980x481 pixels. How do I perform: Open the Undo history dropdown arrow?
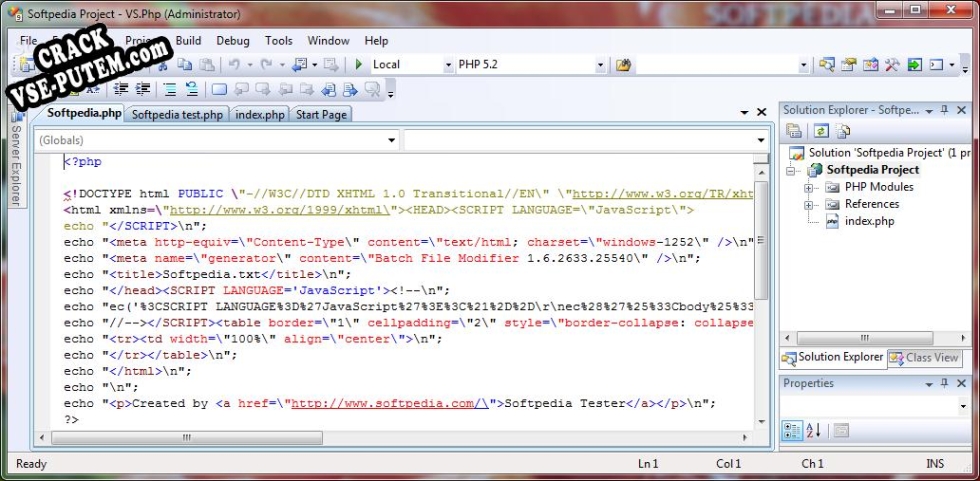tap(250, 64)
